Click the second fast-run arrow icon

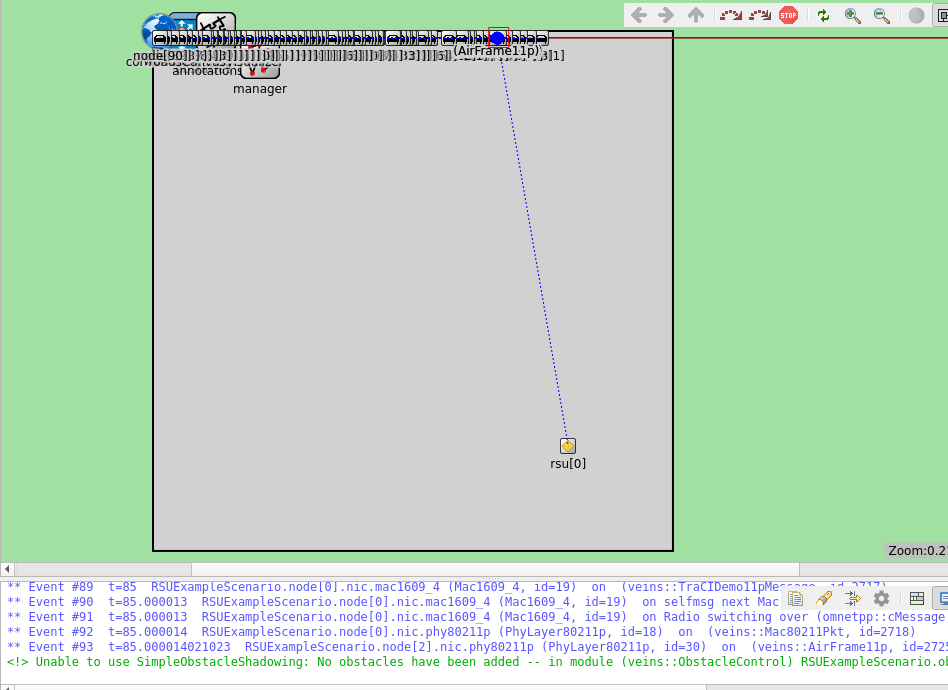(x=760, y=15)
